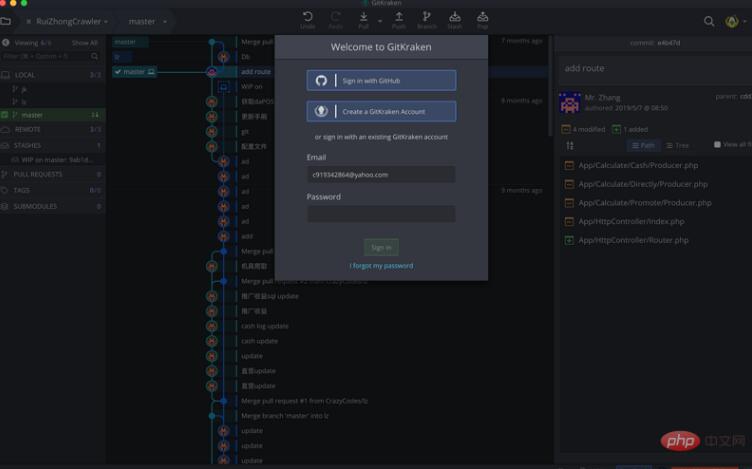This screenshot has height=469, width=752.
Task: Open App/HttpController/Router.php added file
Action: 633,240
